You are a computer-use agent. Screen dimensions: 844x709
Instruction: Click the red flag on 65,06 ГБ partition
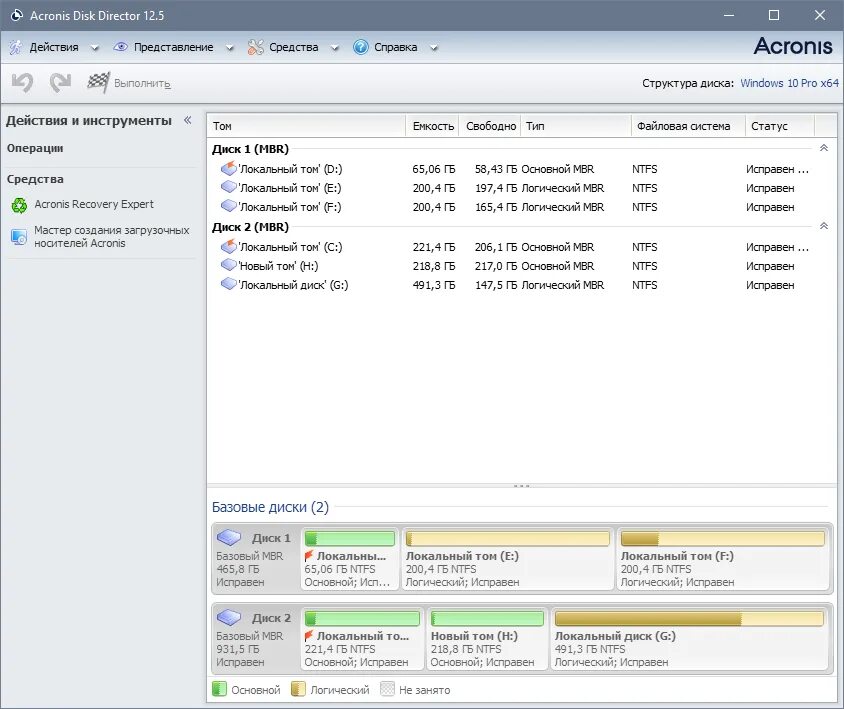(x=308, y=556)
